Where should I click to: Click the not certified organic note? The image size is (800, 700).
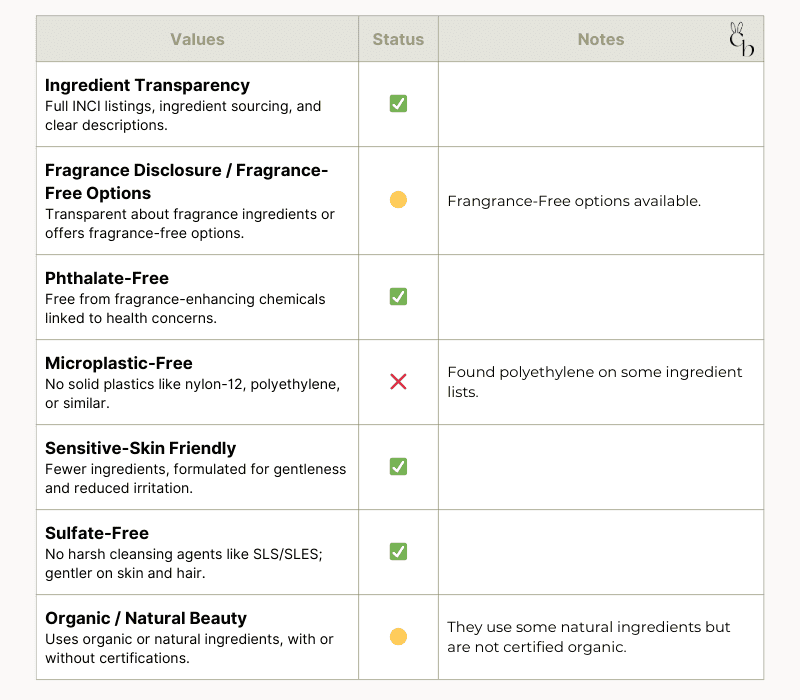tap(589, 637)
